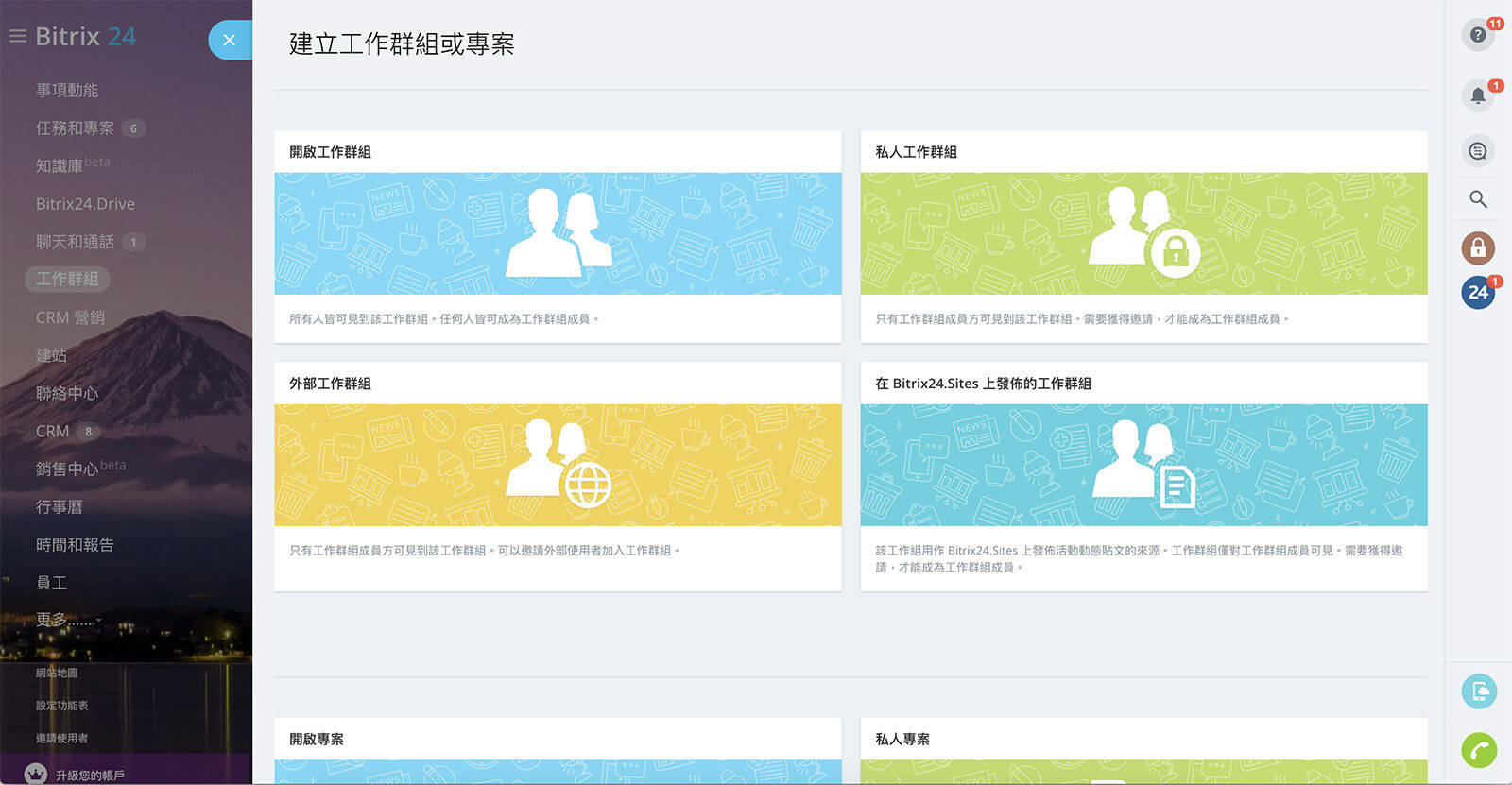Close the workgroup creation panel

click(x=230, y=40)
